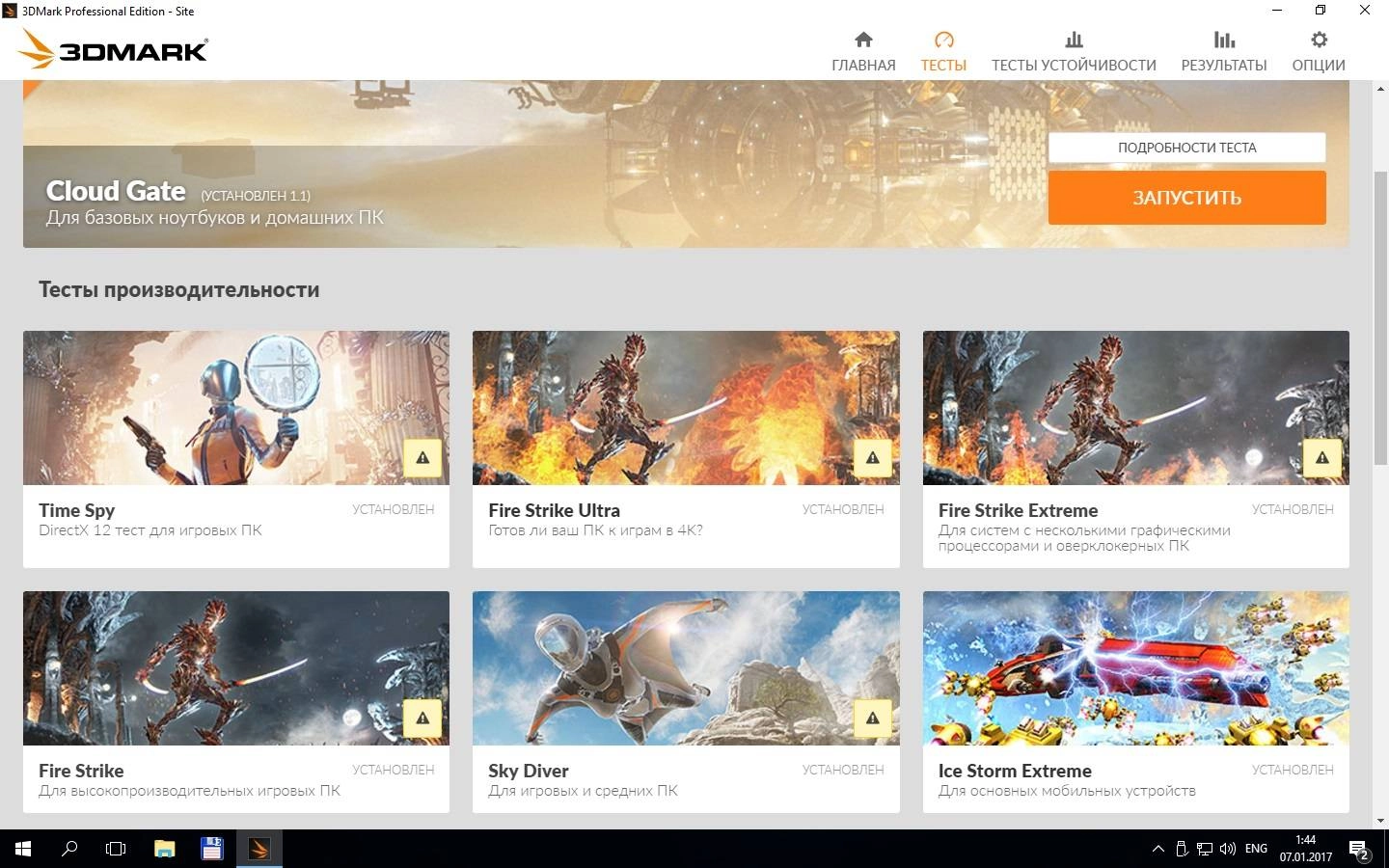Select the Ice Storm Extreme title

coord(1015,771)
